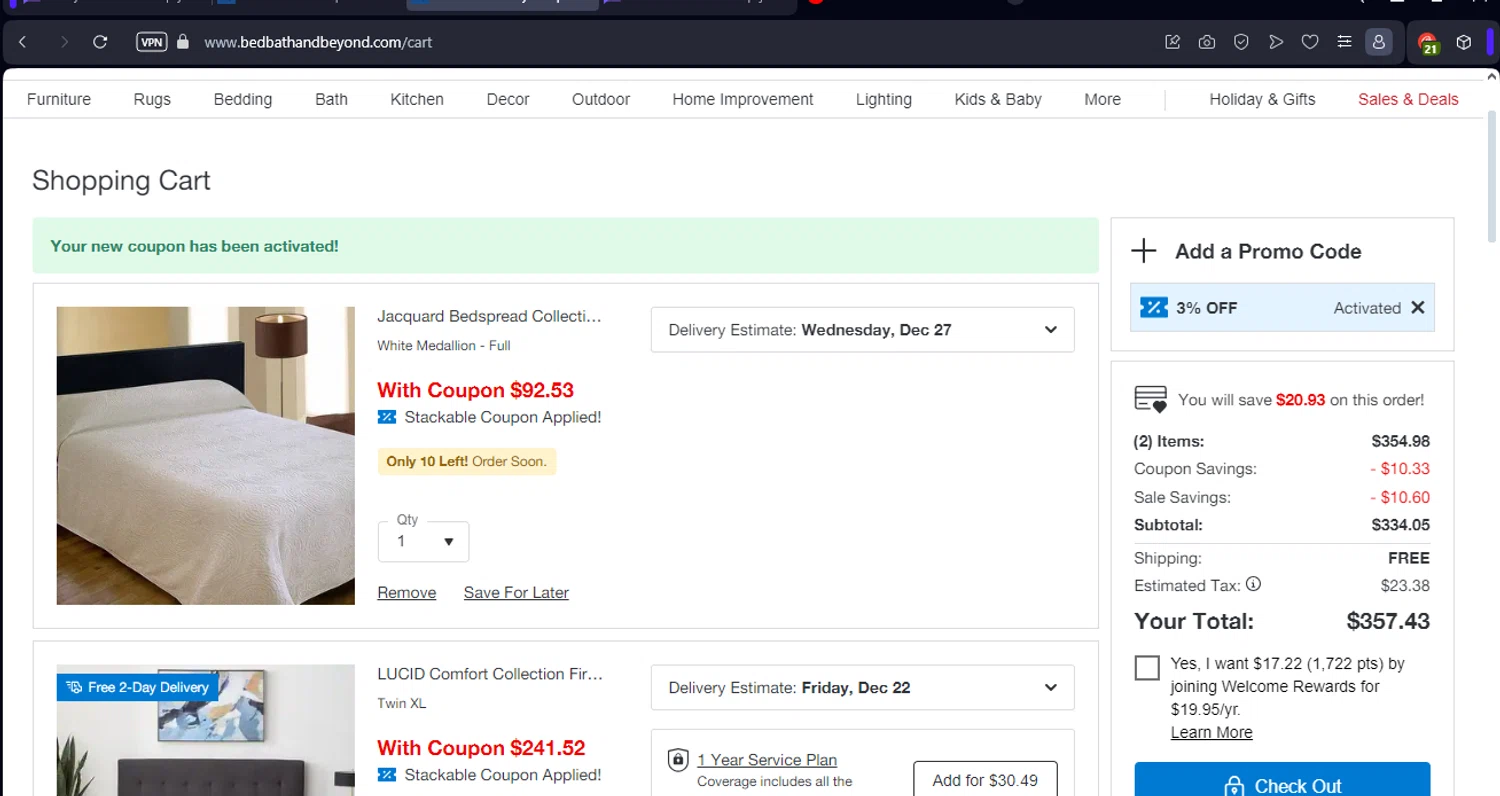Image resolution: width=1500 pixels, height=796 pixels.
Task: Open the Kitchen category
Action: (x=417, y=99)
